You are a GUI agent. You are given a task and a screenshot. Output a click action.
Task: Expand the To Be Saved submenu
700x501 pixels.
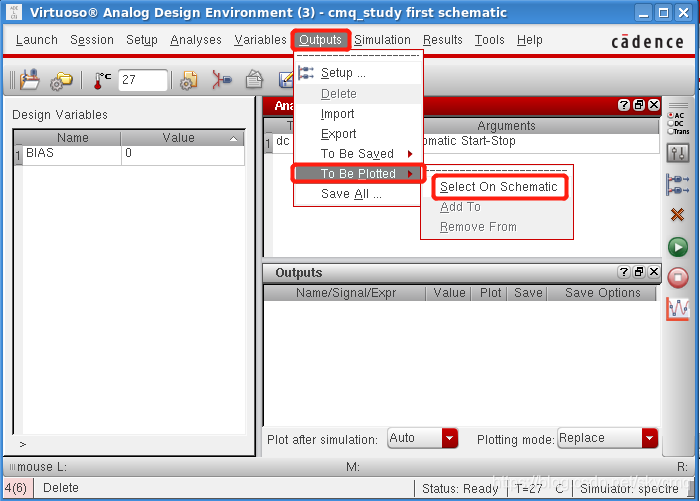tap(358, 154)
